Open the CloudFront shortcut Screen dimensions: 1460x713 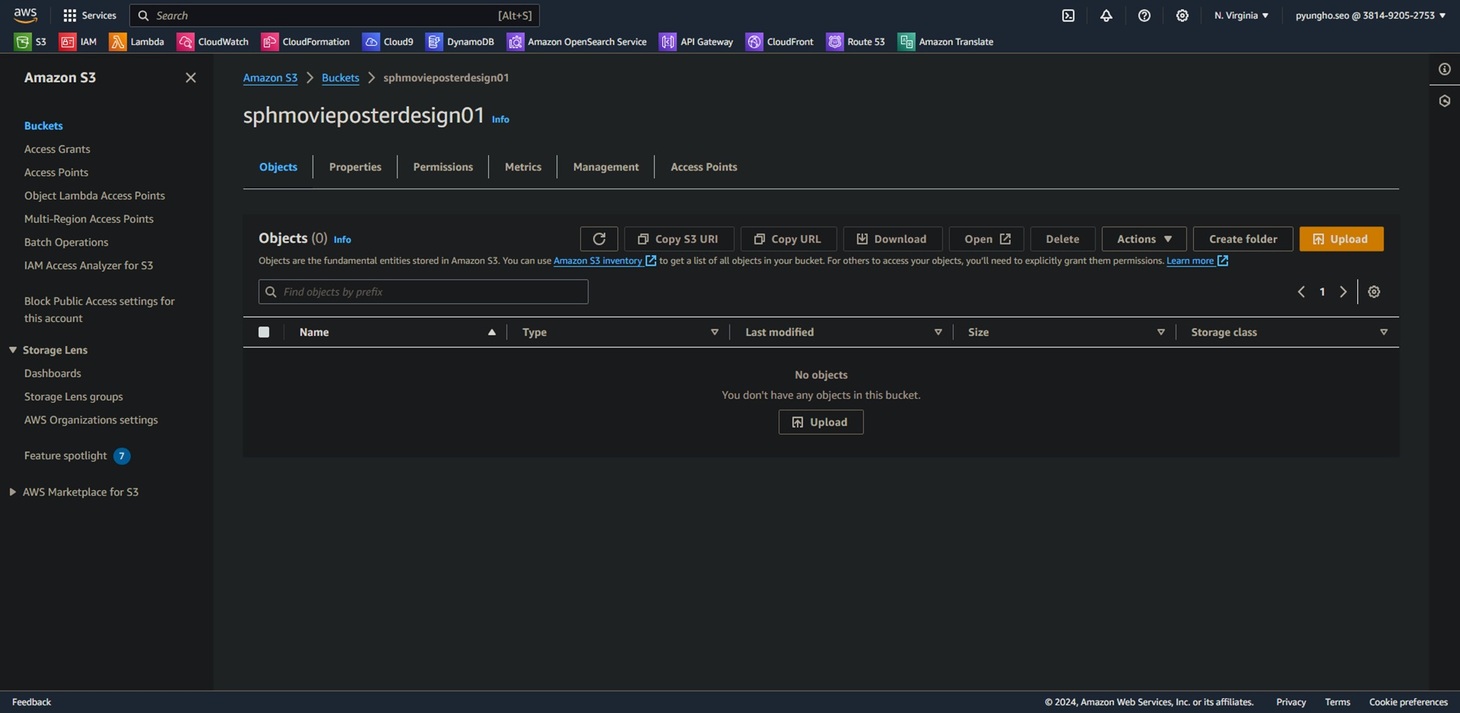coord(780,42)
